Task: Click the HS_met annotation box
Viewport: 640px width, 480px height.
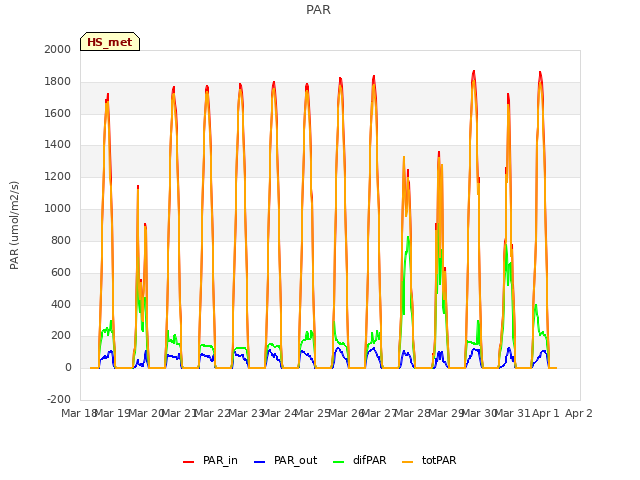Action: (110, 42)
